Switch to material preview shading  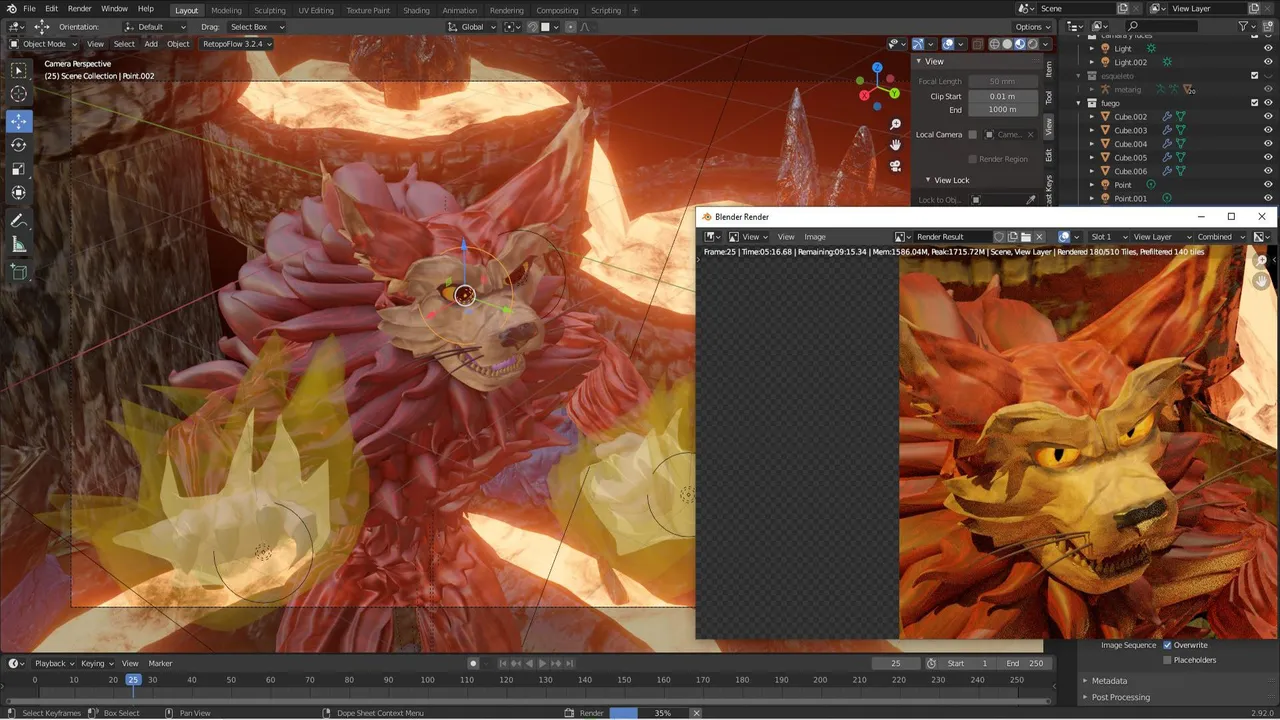coord(1020,44)
